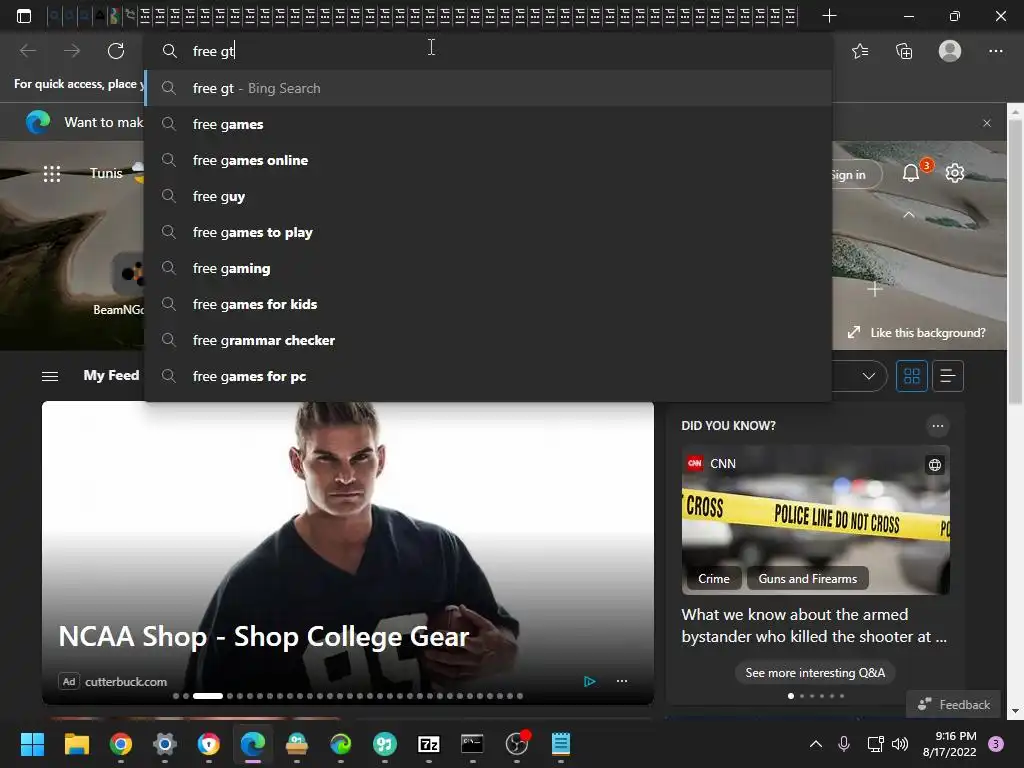
Task: Choose 'free games online' suggestion
Action: (x=488, y=160)
